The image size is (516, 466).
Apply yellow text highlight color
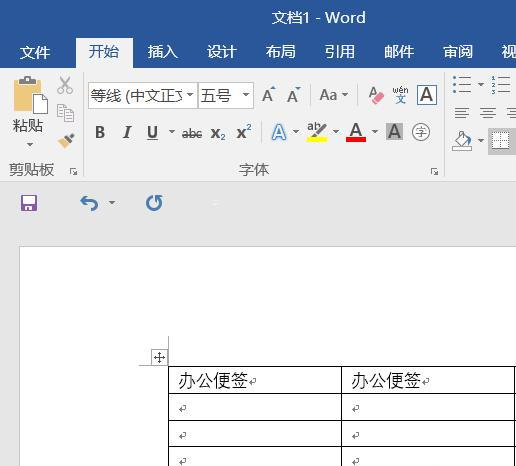pyautogui.click(x=317, y=132)
